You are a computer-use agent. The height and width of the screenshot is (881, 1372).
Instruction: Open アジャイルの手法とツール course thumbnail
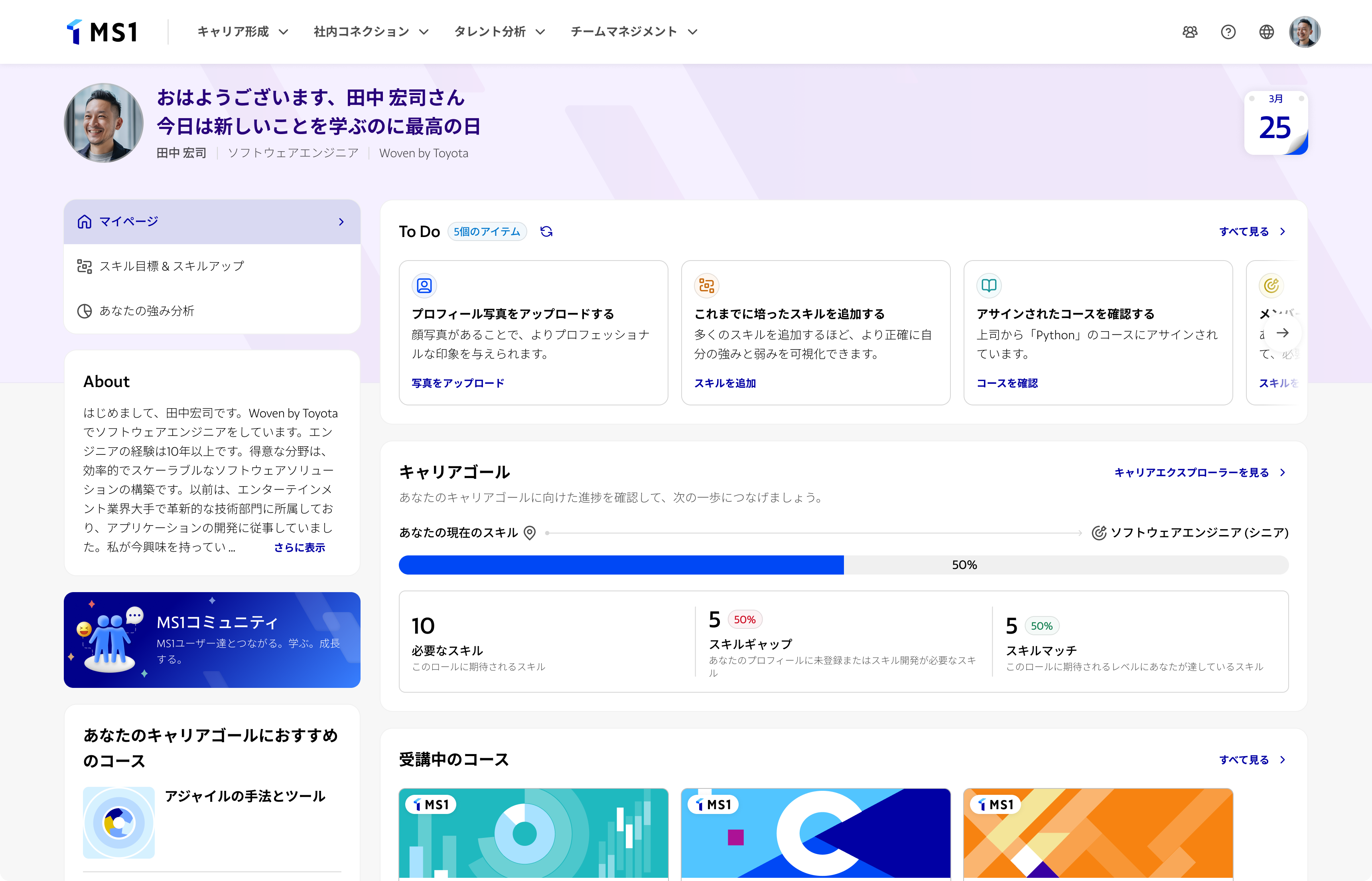119,823
